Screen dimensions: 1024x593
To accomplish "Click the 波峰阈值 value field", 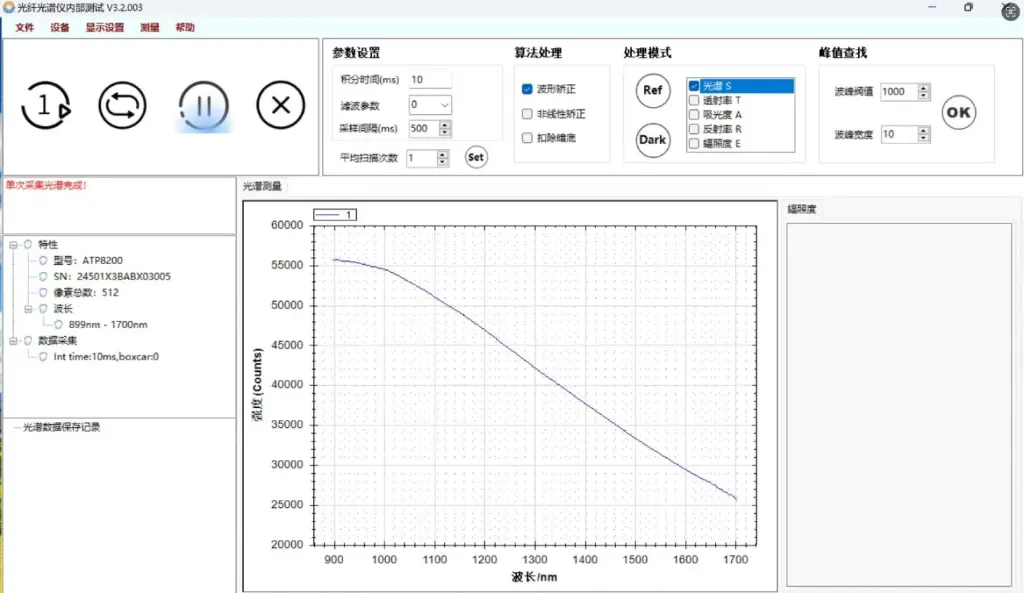I will coord(899,91).
